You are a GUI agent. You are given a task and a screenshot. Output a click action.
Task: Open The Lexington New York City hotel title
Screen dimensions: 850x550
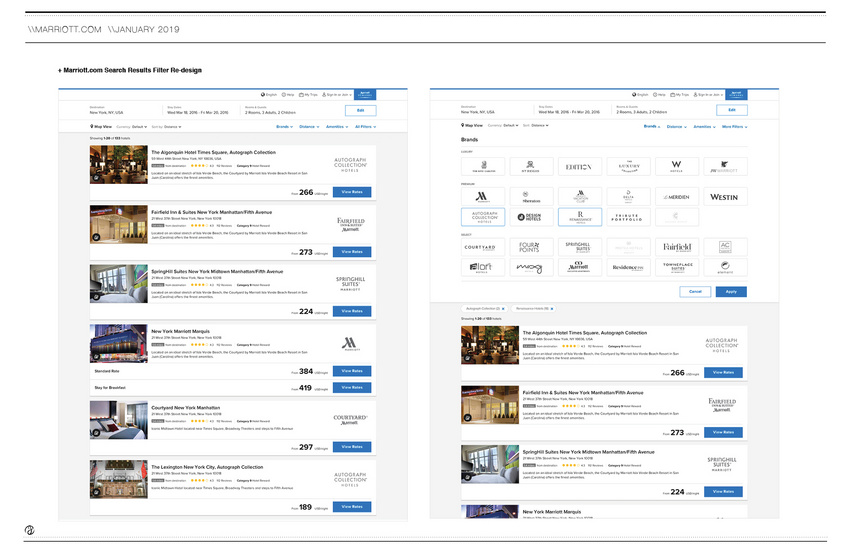click(x=207, y=467)
